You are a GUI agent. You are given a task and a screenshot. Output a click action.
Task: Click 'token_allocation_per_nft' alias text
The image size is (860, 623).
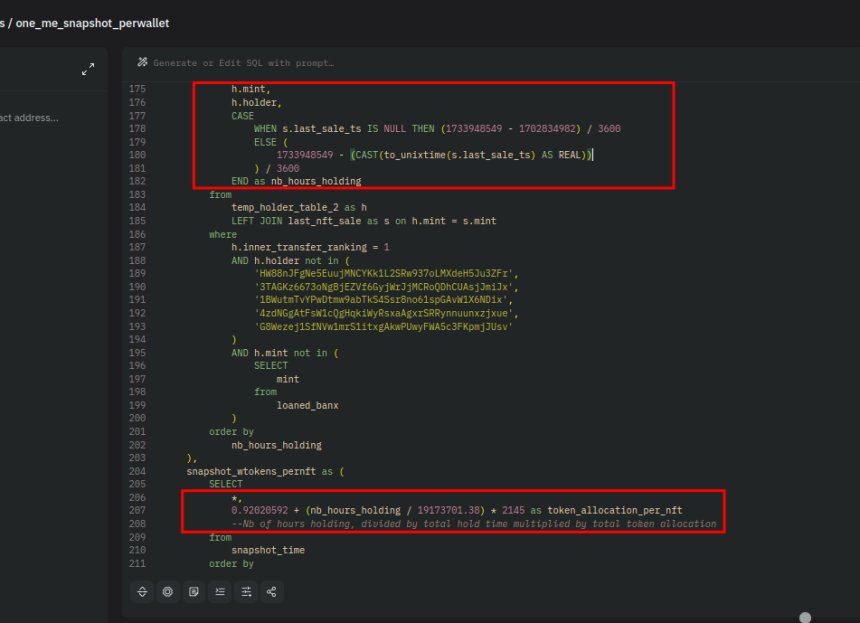point(614,511)
